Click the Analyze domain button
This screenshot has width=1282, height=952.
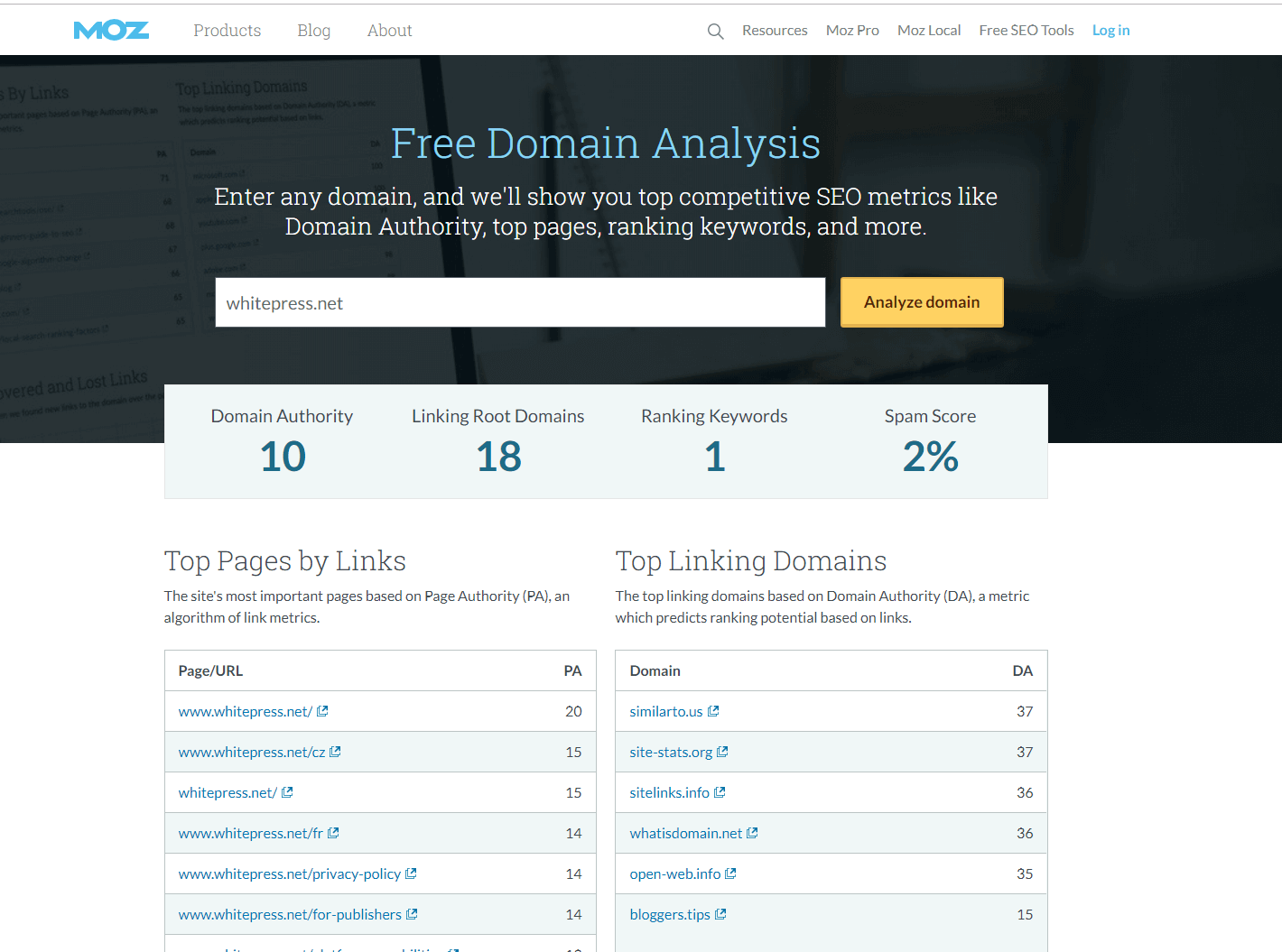(922, 302)
